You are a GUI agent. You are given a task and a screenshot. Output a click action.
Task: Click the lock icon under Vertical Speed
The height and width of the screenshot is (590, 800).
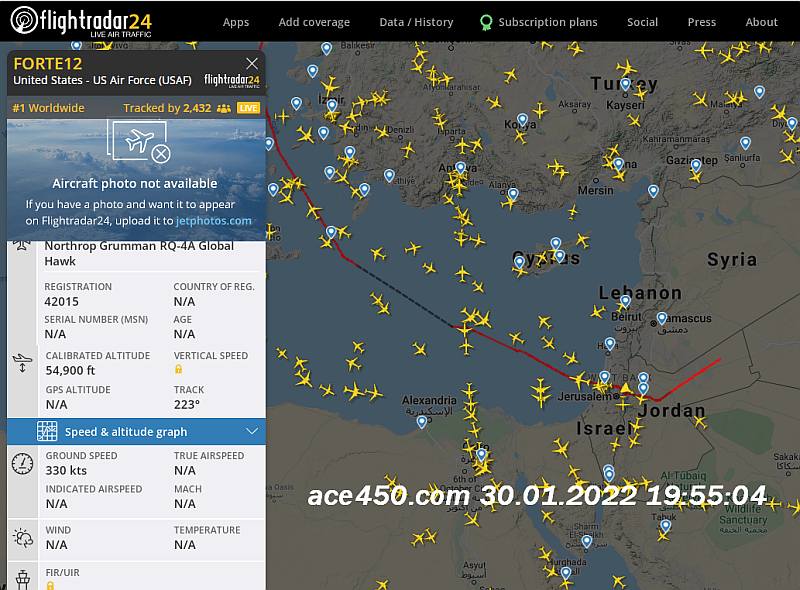pyautogui.click(x=179, y=370)
